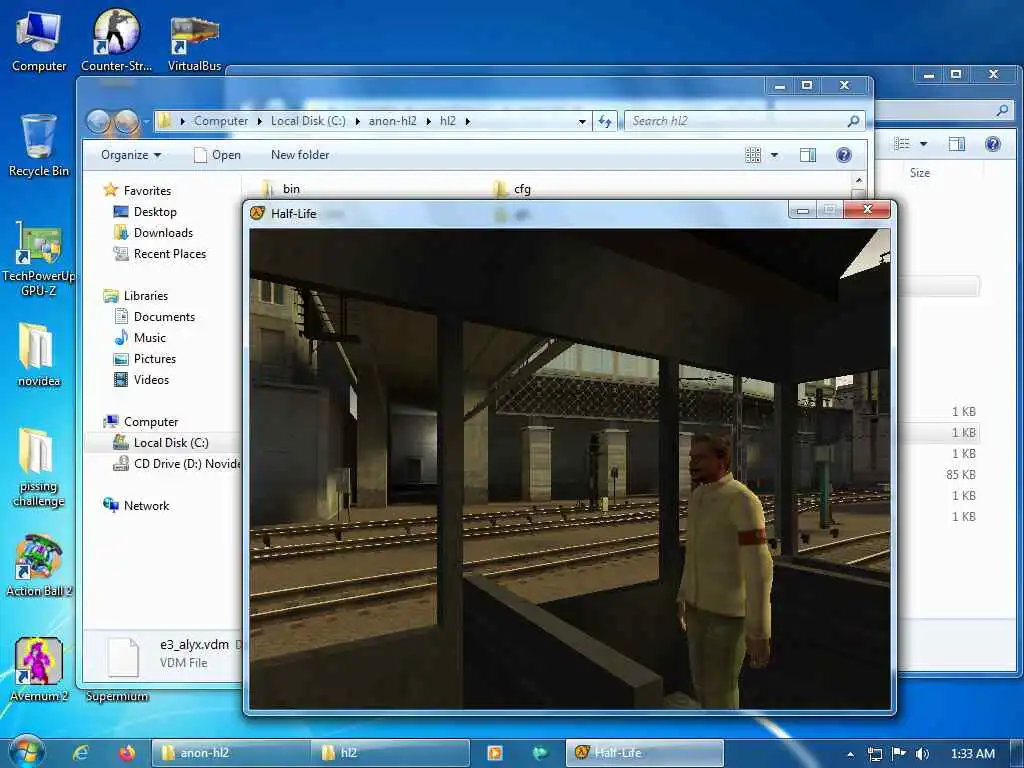This screenshot has height=768, width=1024.
Task: Open VirtualBus desktop shortcut
Action: click(x=194, y=43)
